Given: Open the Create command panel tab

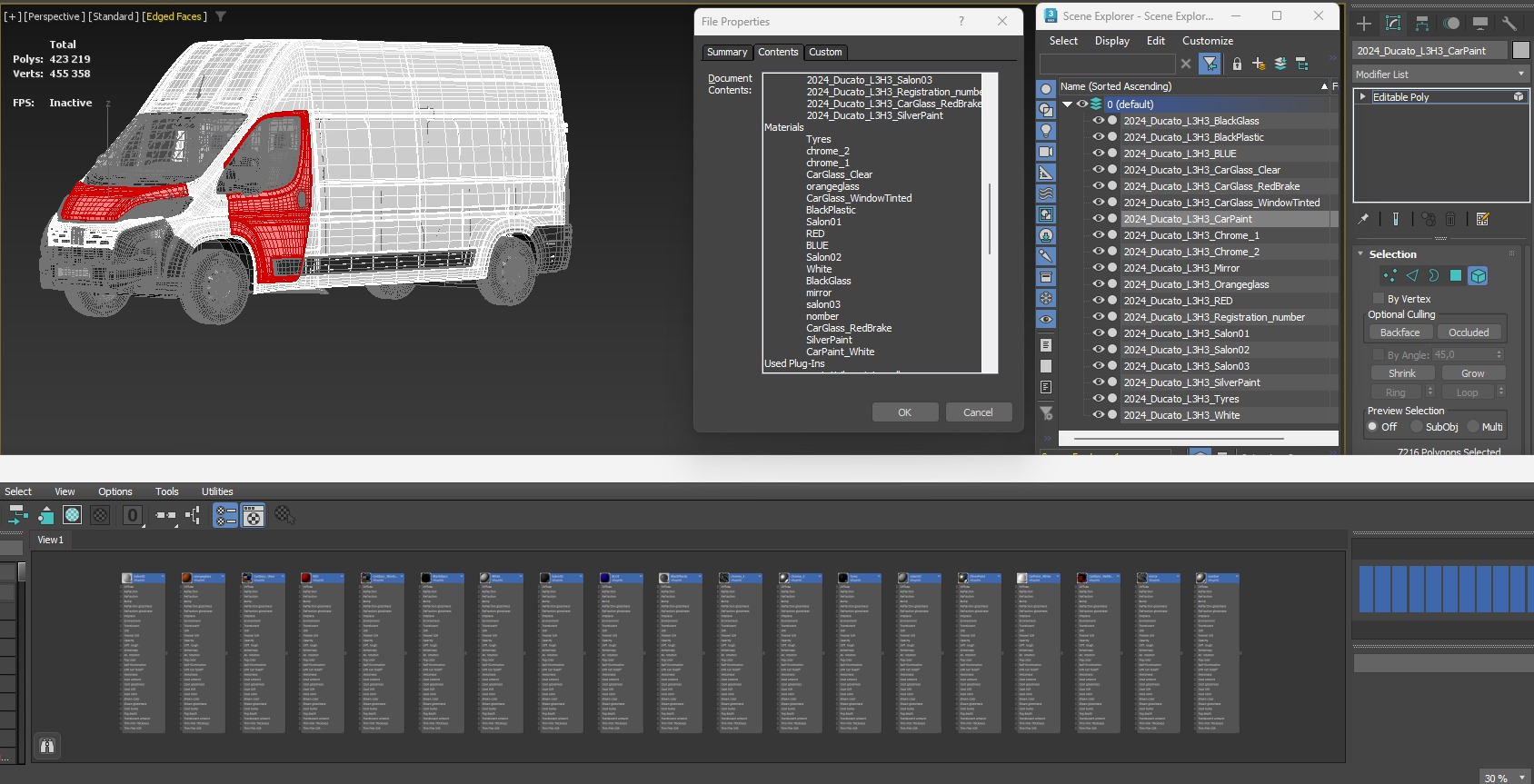Looking at the screenshot, I should coord(1364,24).
